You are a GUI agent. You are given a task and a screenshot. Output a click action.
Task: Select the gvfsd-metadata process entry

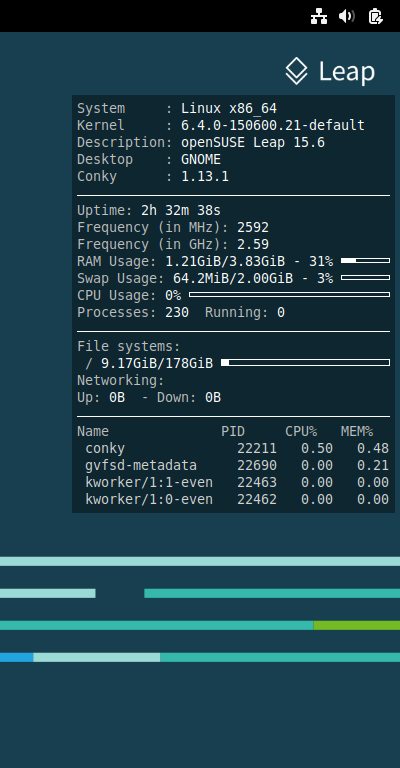(233, 466)
